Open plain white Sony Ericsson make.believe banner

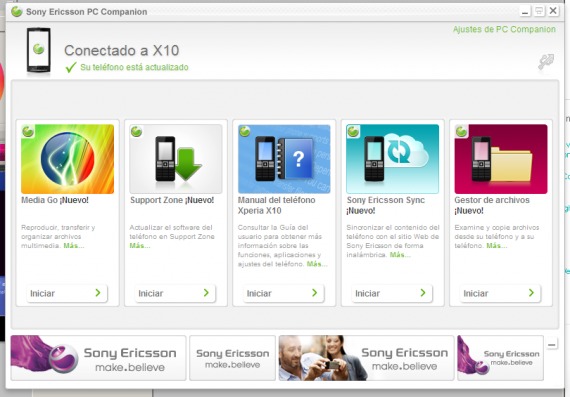pyautogui.click(x=232, y=358)
